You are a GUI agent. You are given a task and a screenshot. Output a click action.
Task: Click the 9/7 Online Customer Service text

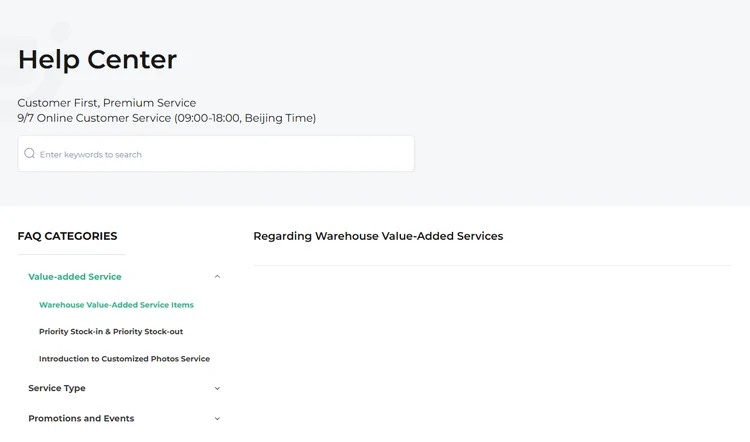point(166,118)
